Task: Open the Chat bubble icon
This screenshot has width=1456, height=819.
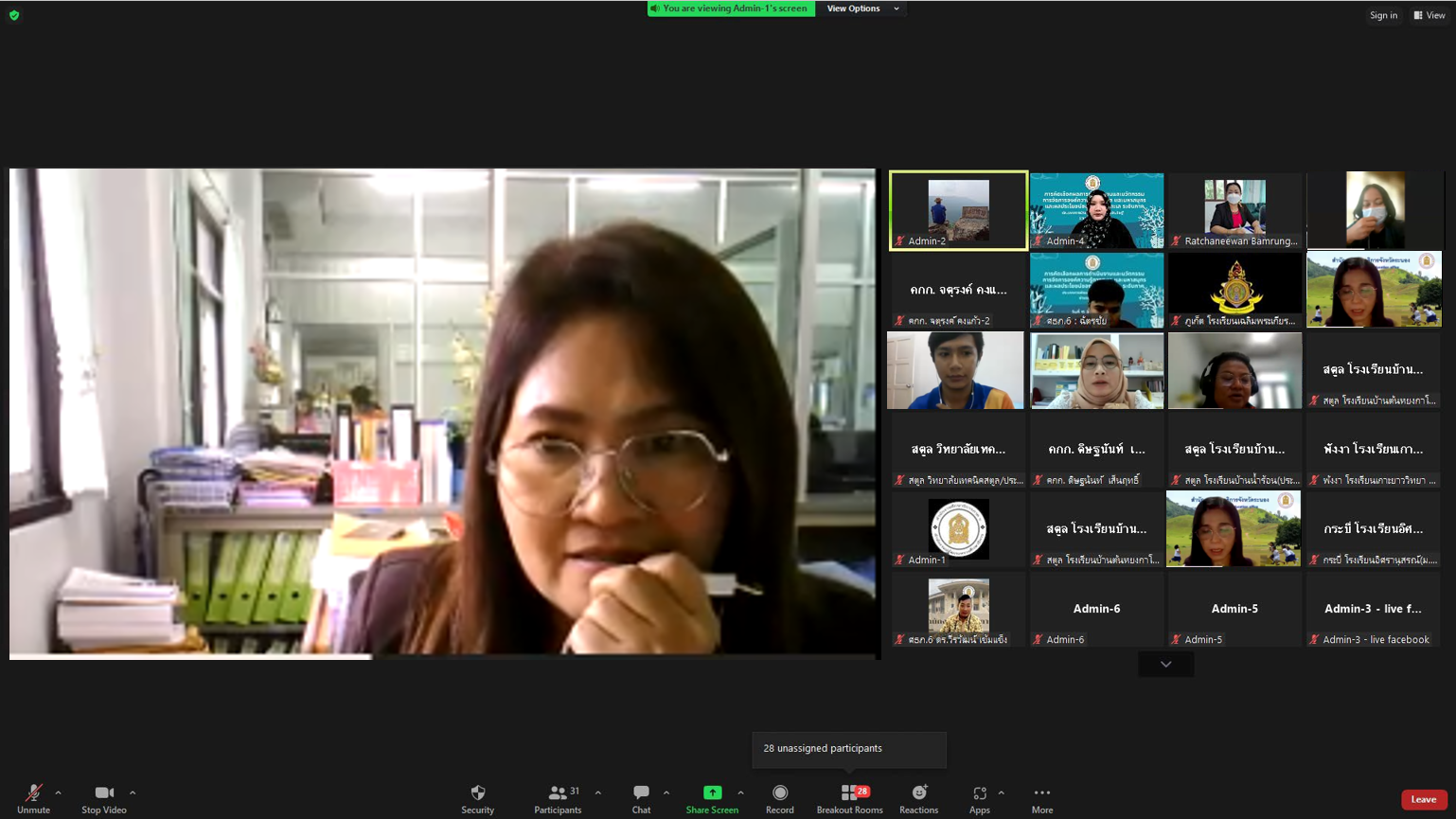Action: (641, 792)
